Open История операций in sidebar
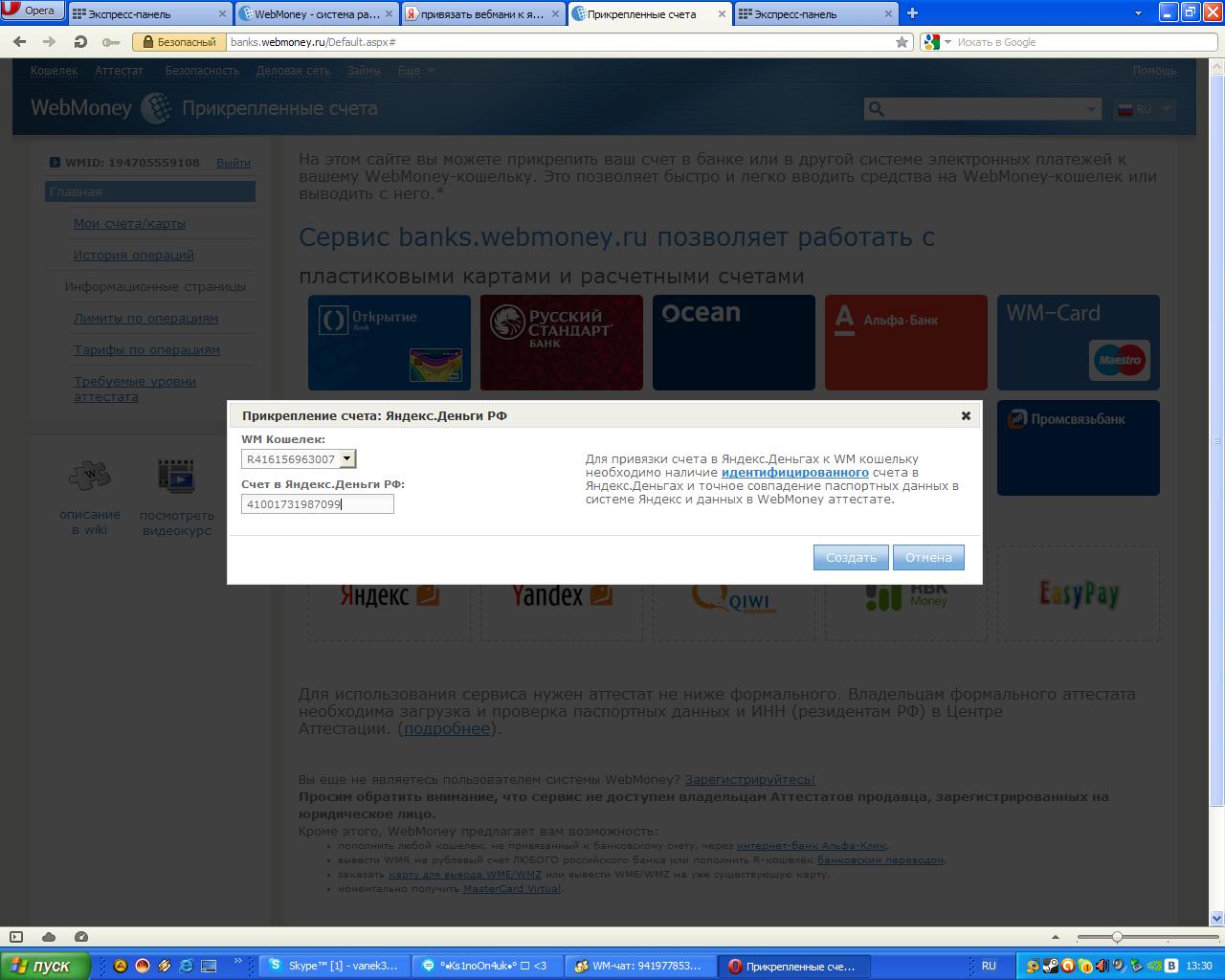This screenshot has height=980, width=1225. [x=134, y=256]
